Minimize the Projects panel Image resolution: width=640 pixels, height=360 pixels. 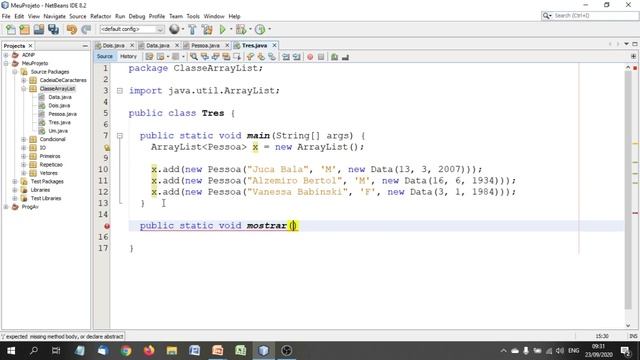pyautogui.click(x=85, y=46)
